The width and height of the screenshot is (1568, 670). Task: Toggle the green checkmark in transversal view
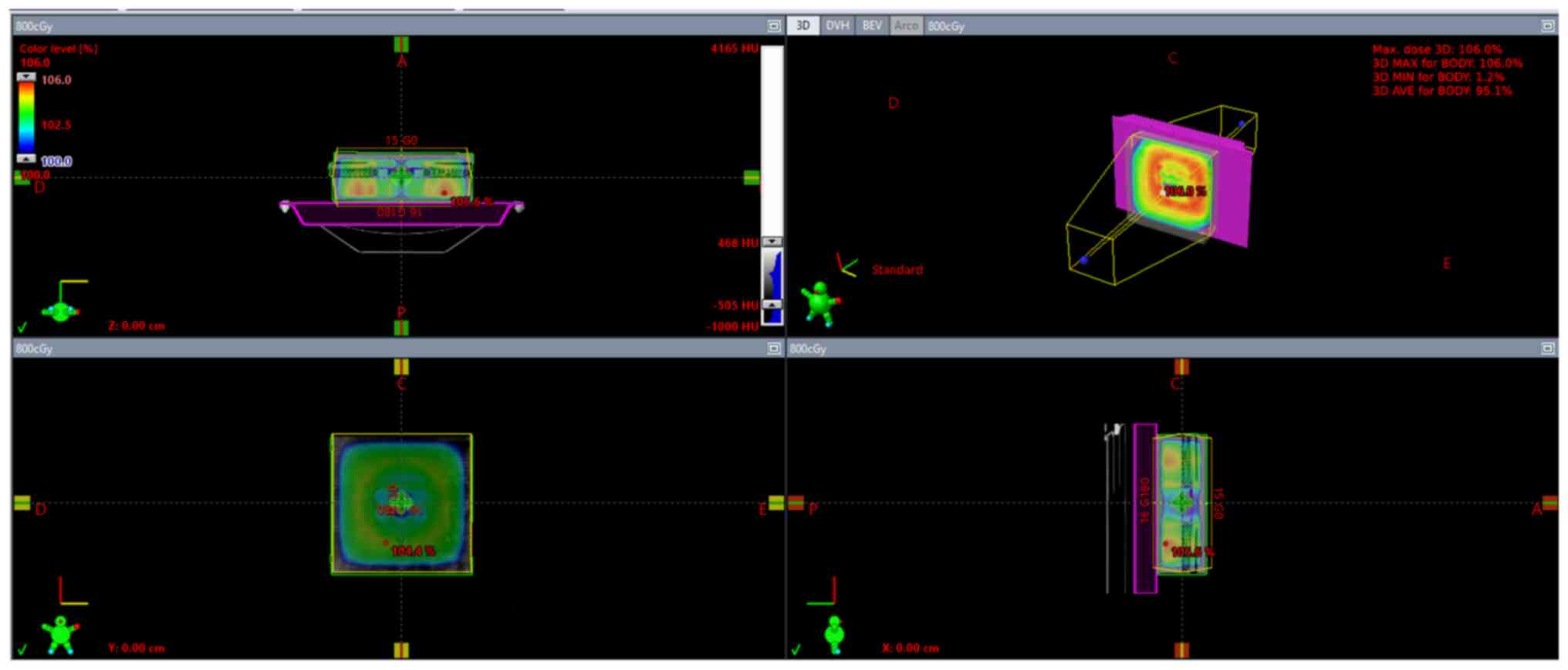(22, 327)
